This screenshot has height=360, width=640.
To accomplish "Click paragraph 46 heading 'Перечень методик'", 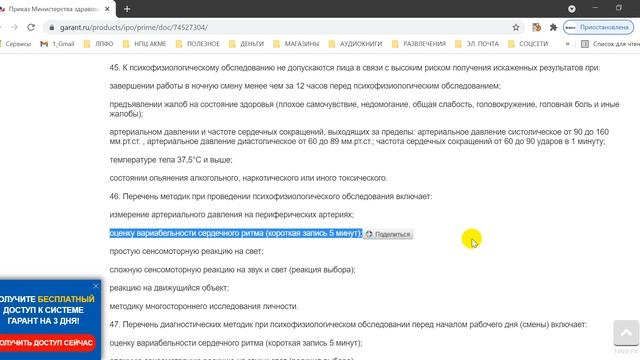I will point(271,196).
